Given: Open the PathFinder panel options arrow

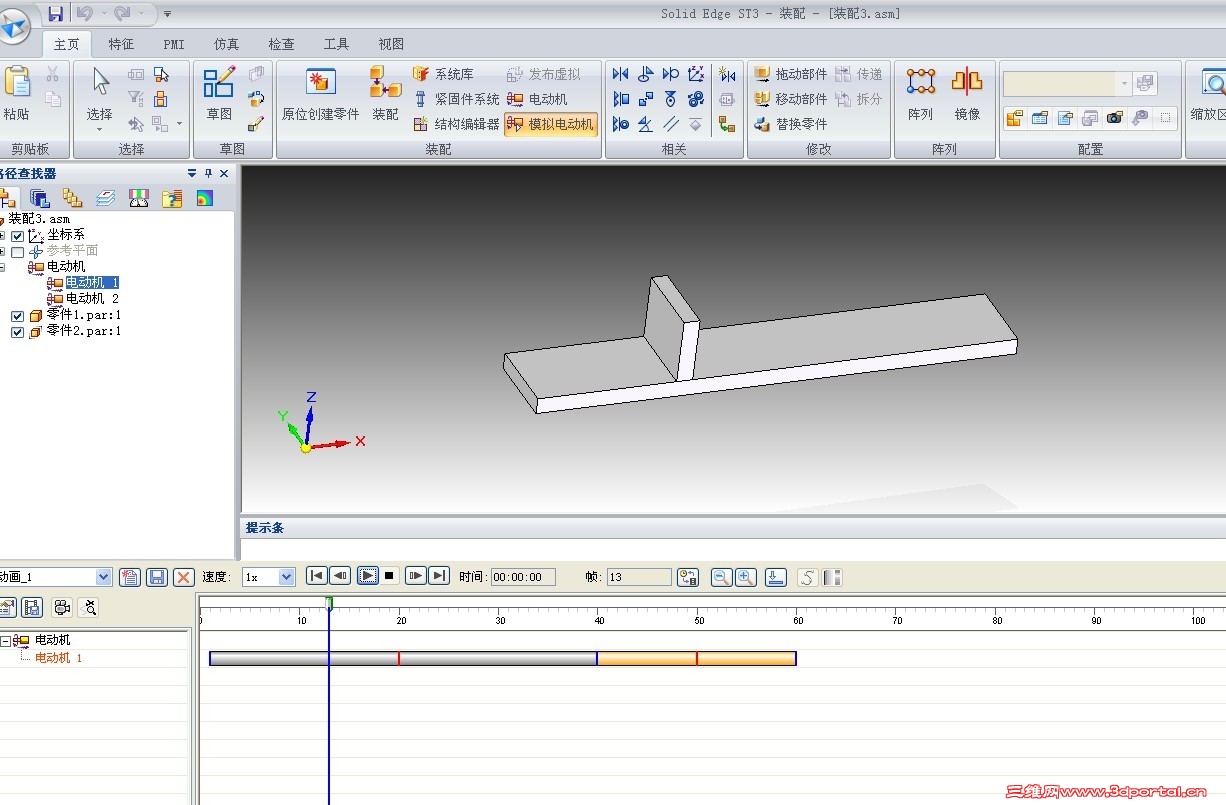Looking at the screenshot, I should click(x=192, y=173).
